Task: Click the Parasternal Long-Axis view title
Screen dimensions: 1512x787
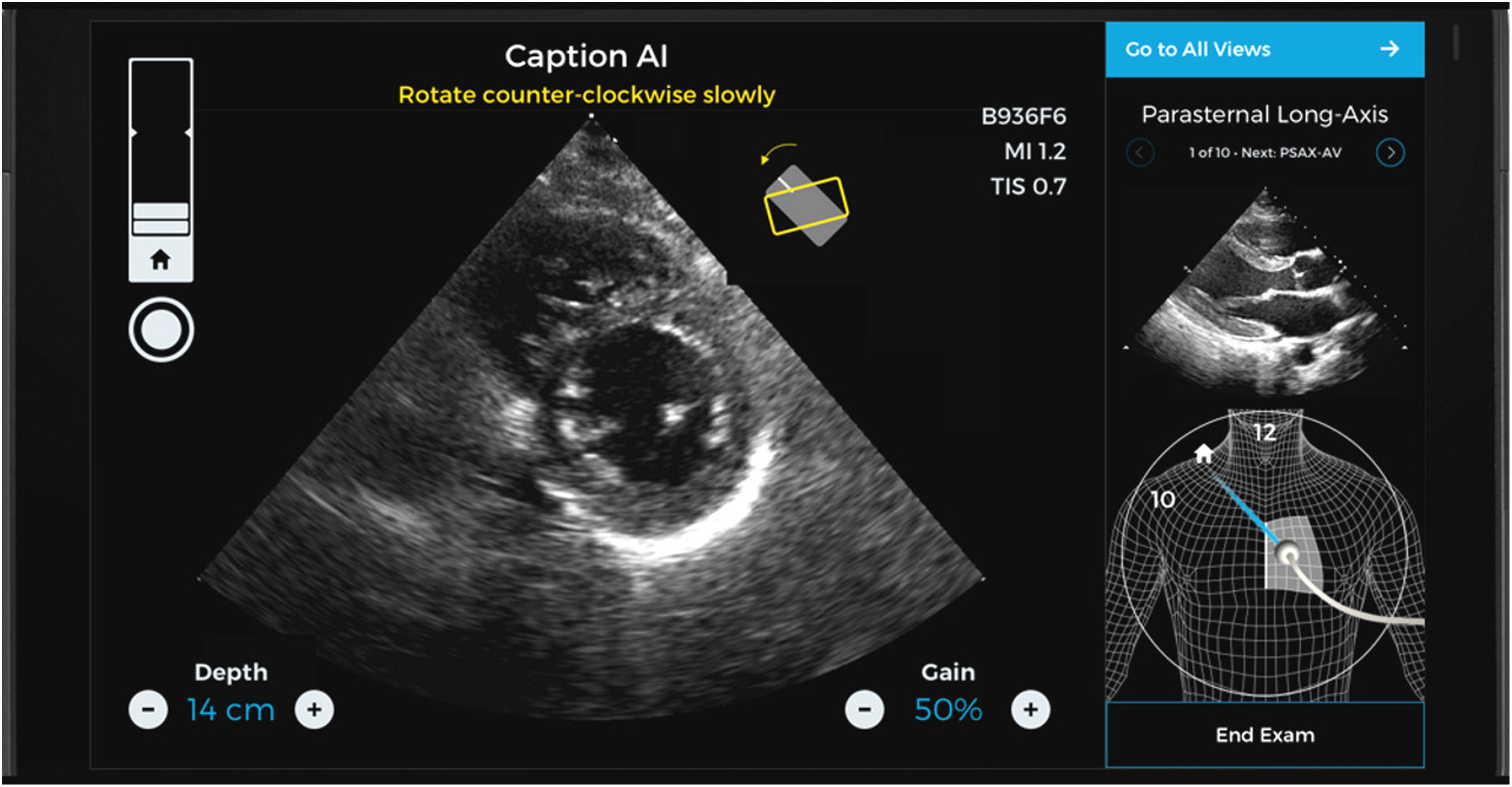Action: [1264, 114]
